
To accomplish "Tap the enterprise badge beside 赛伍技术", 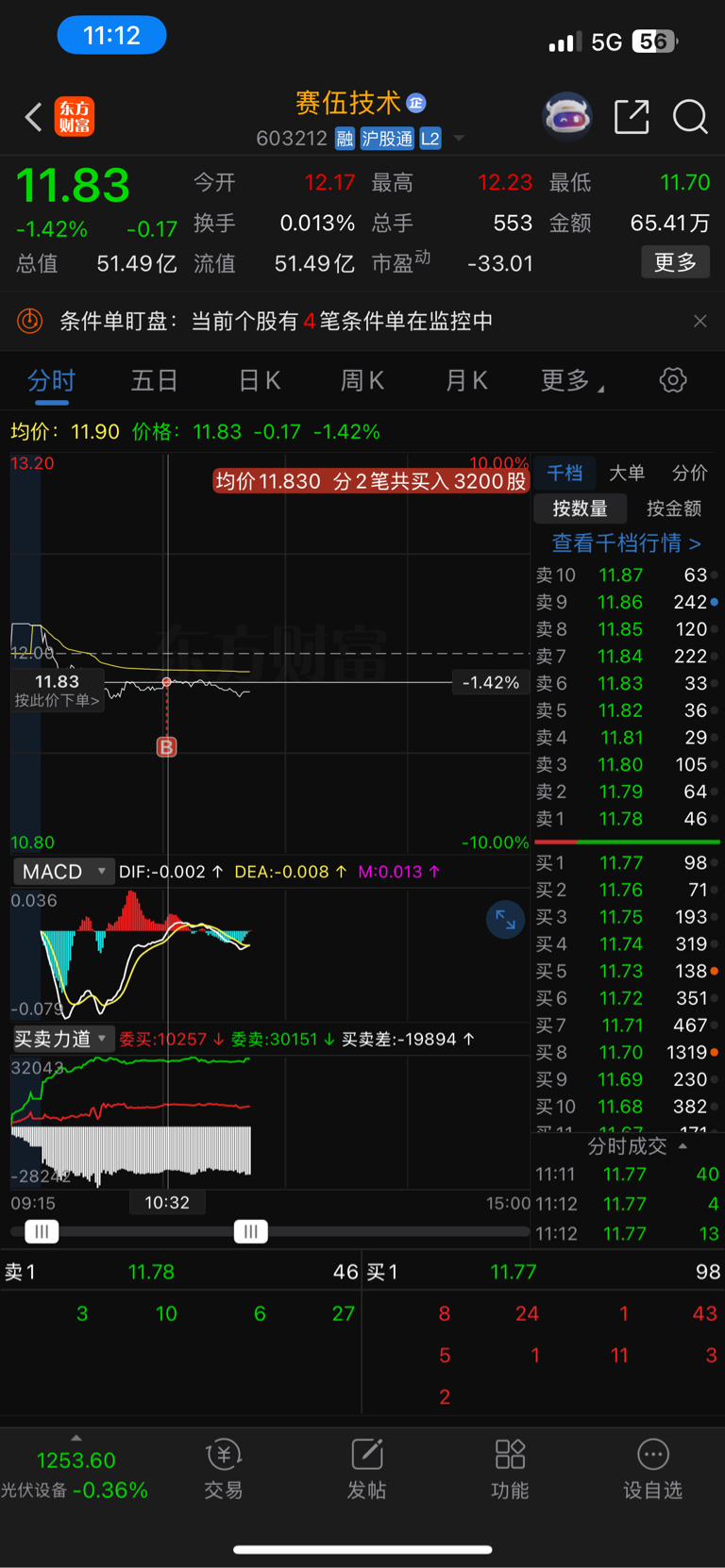I will [x=416, y=103].
